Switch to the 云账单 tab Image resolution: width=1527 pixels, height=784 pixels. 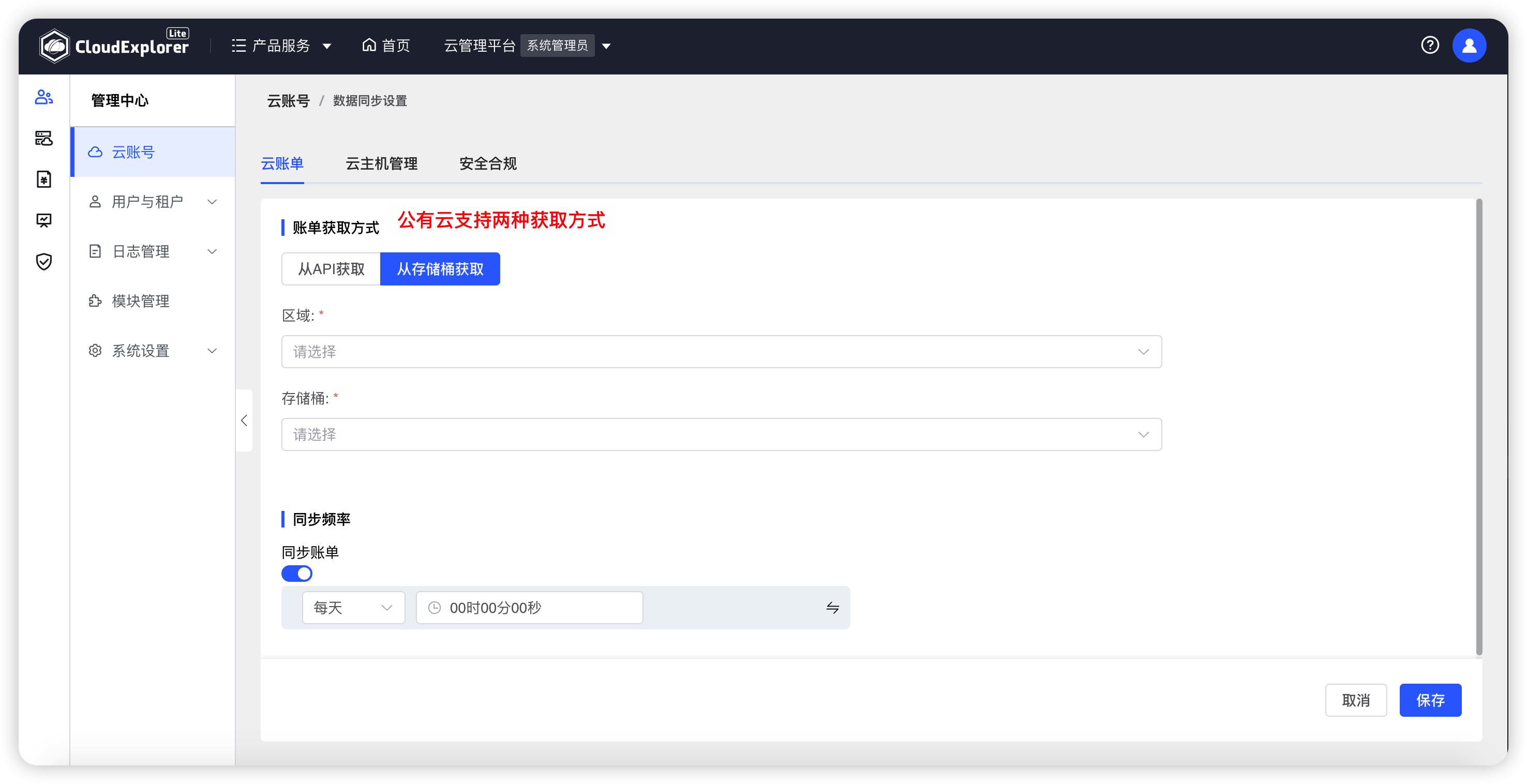click(282, 163)
